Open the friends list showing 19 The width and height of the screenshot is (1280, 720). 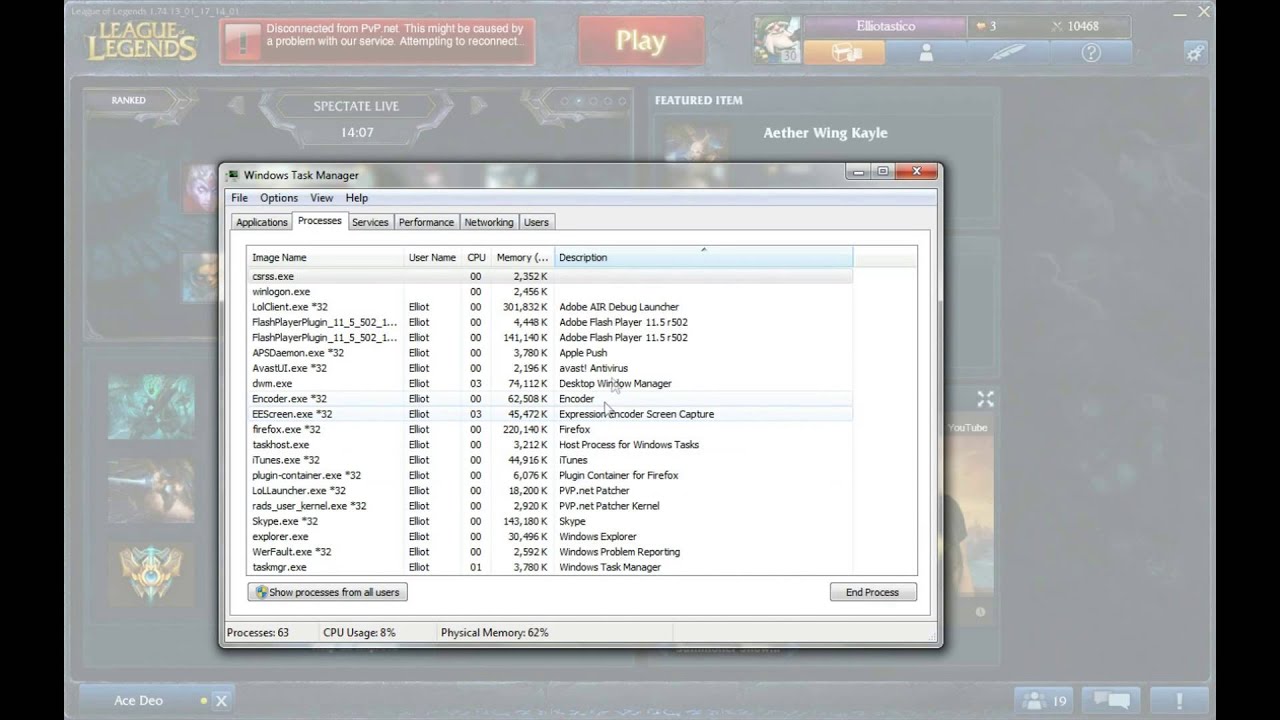[1045, 701]
